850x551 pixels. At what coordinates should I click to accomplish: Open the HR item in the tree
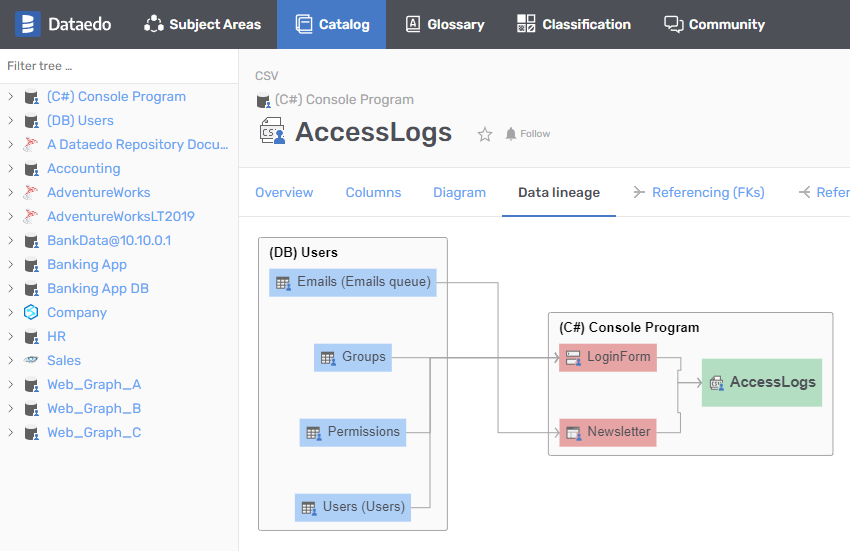[56, 337]
